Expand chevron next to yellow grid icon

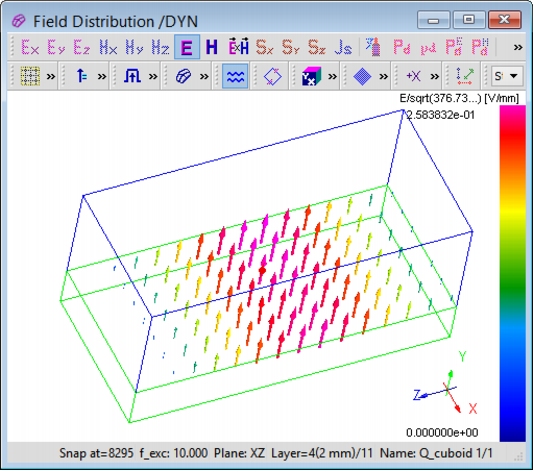(x=51, y=76)
